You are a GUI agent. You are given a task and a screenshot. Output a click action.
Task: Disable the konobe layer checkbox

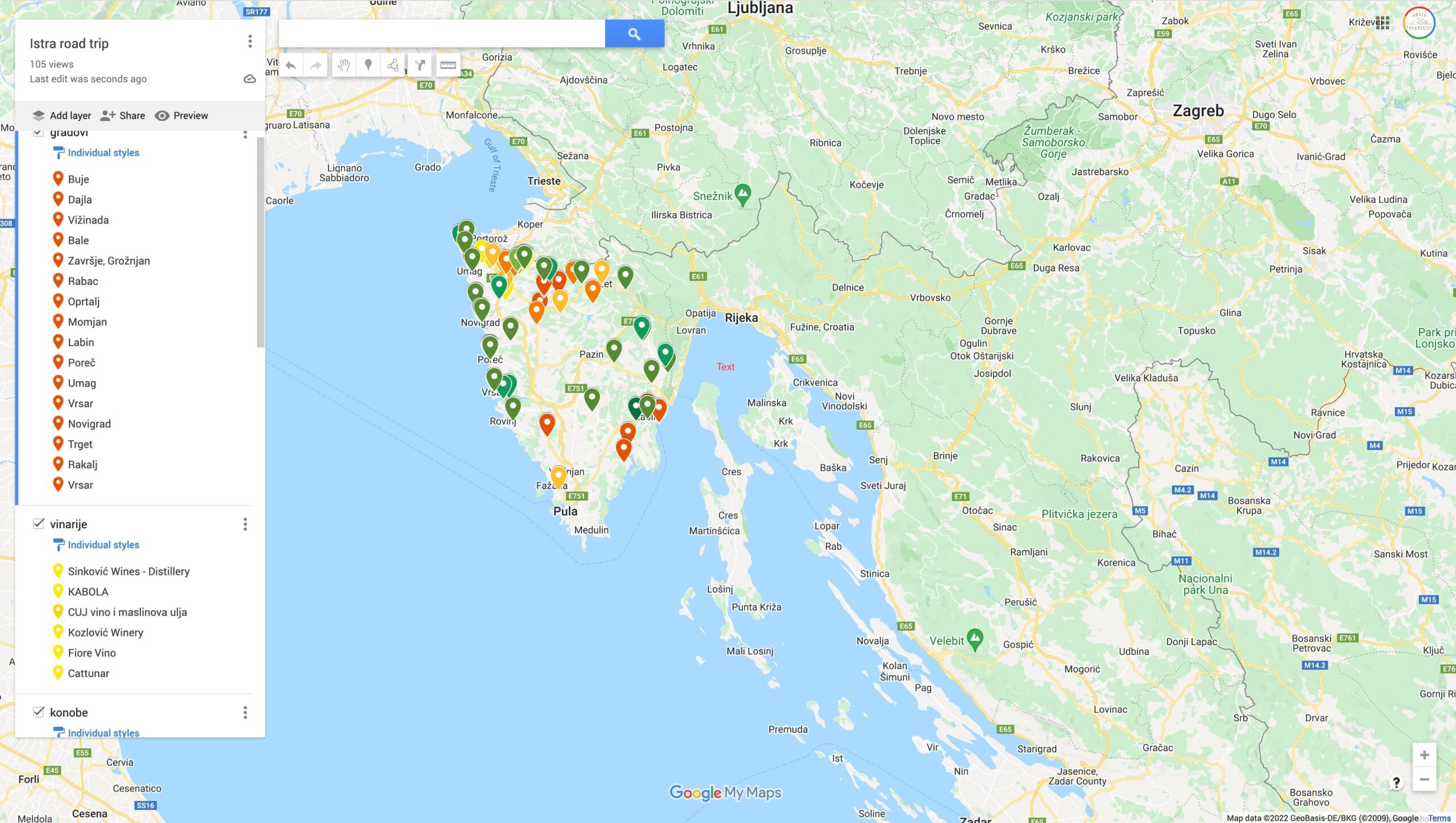coord(38,712)
